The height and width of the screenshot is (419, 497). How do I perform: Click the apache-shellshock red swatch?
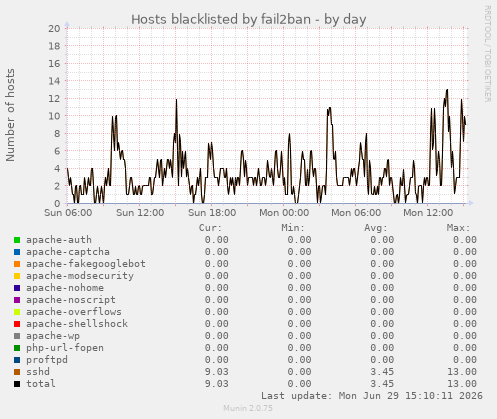(x=17, y=324)
